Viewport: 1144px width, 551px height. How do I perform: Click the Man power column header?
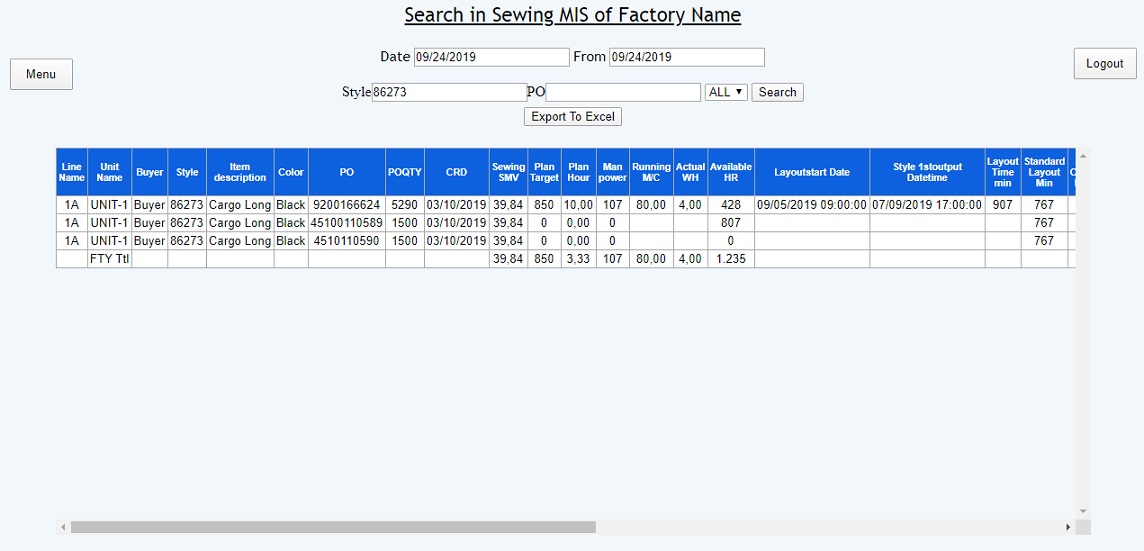click(613, 172)
